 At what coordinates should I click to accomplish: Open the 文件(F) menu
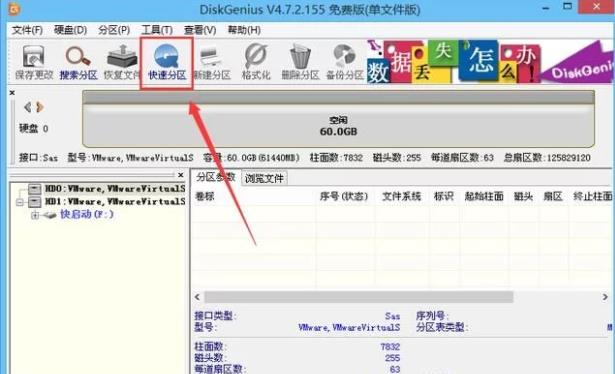coord(27,30)
